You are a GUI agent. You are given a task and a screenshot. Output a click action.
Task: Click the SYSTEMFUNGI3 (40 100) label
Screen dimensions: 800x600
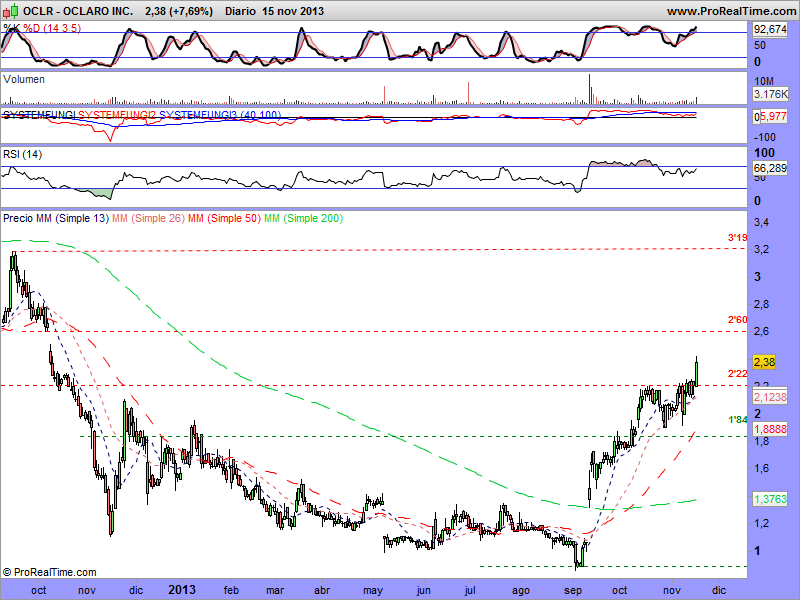(x=220, y=115)
